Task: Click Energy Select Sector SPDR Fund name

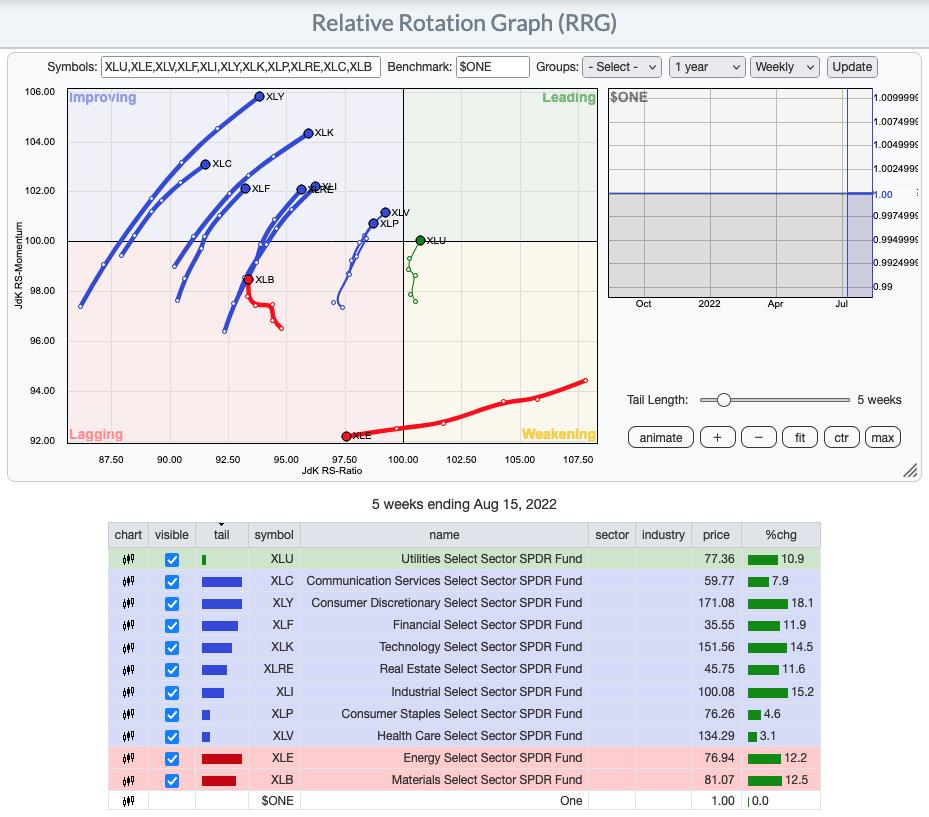Action: coord(493,758)
